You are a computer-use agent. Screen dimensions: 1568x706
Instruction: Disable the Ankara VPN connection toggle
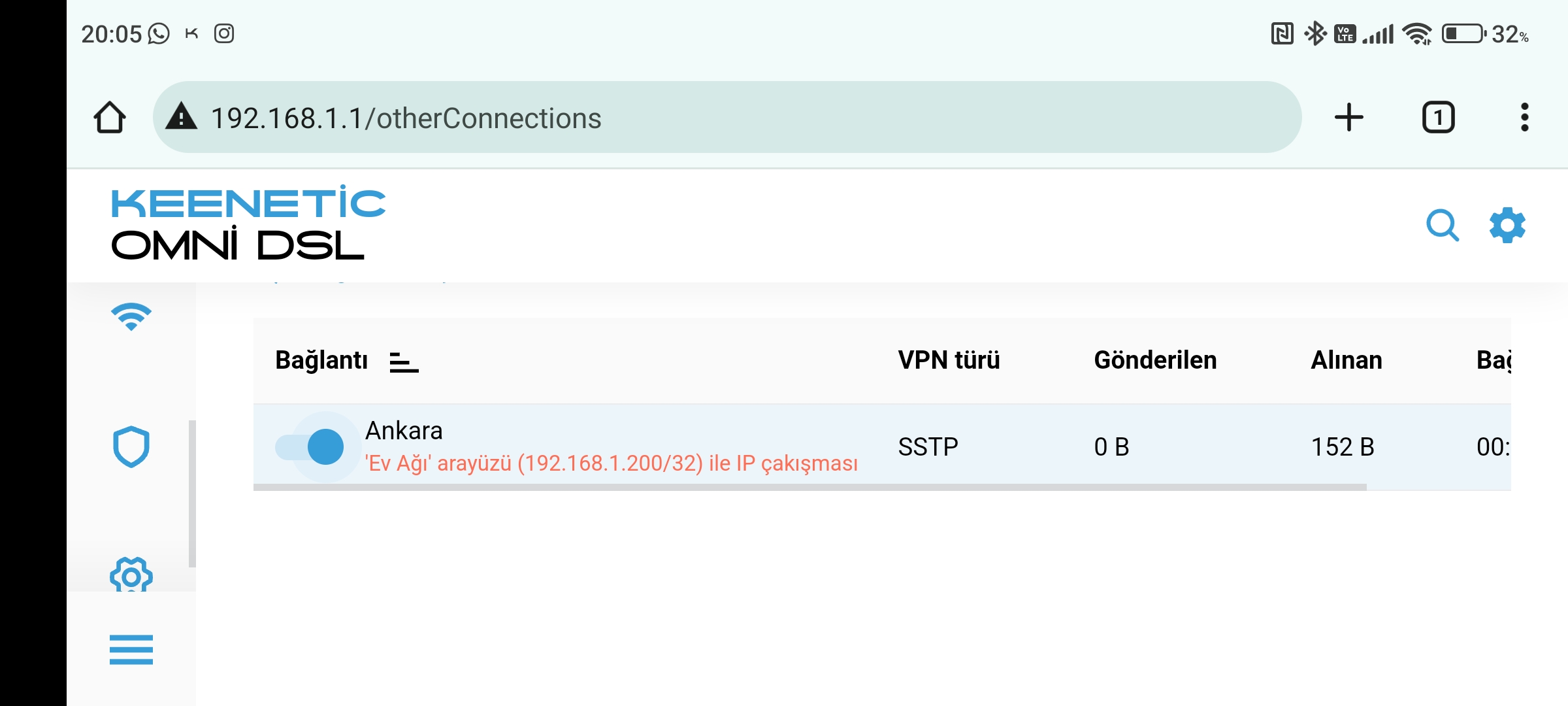tap(310, 447)
